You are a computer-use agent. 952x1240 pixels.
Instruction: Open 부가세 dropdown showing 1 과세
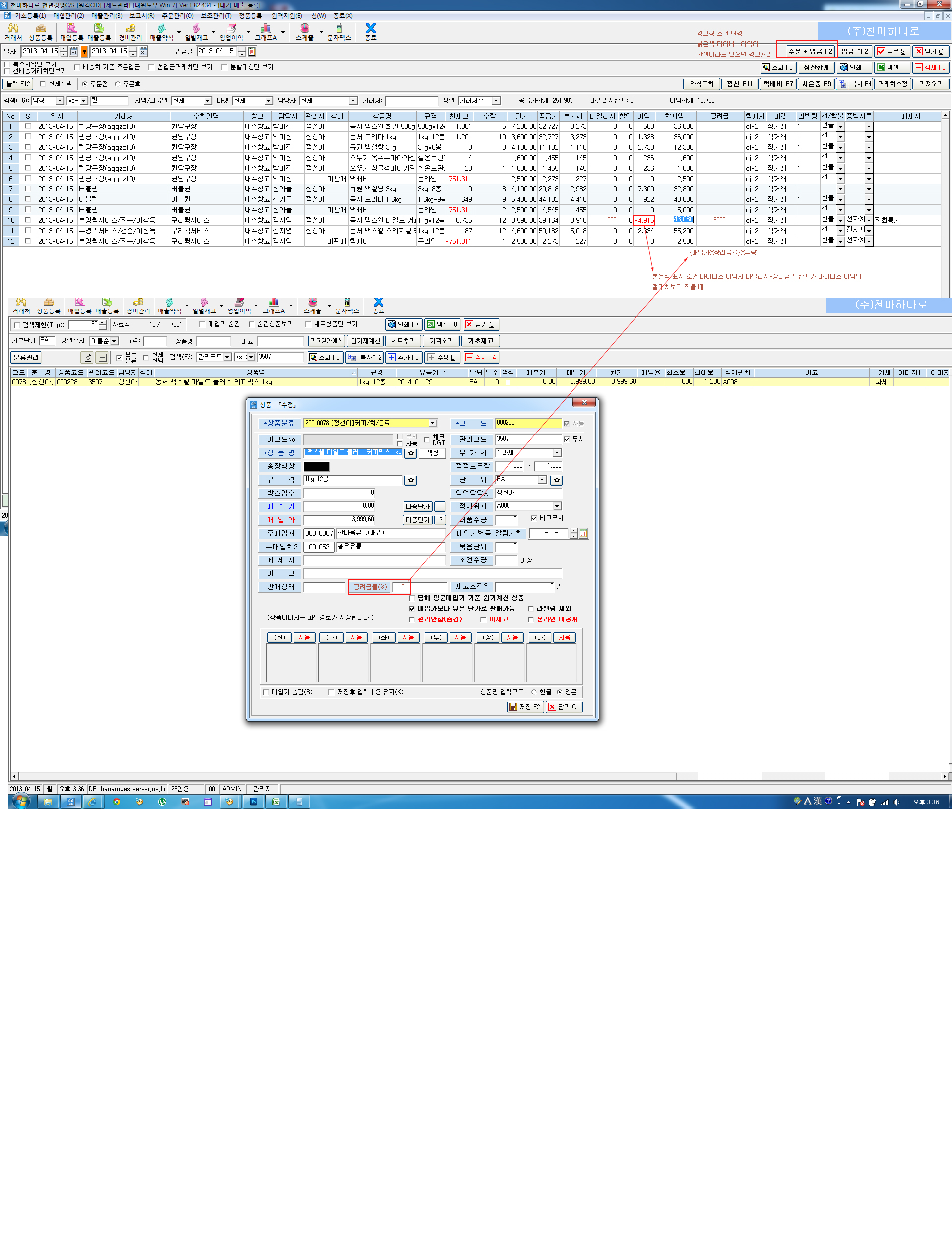click(x=557, y=453)
